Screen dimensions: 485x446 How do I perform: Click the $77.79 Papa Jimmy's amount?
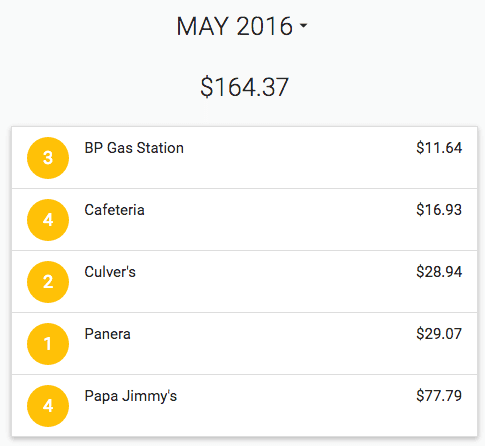pos(439,396)
